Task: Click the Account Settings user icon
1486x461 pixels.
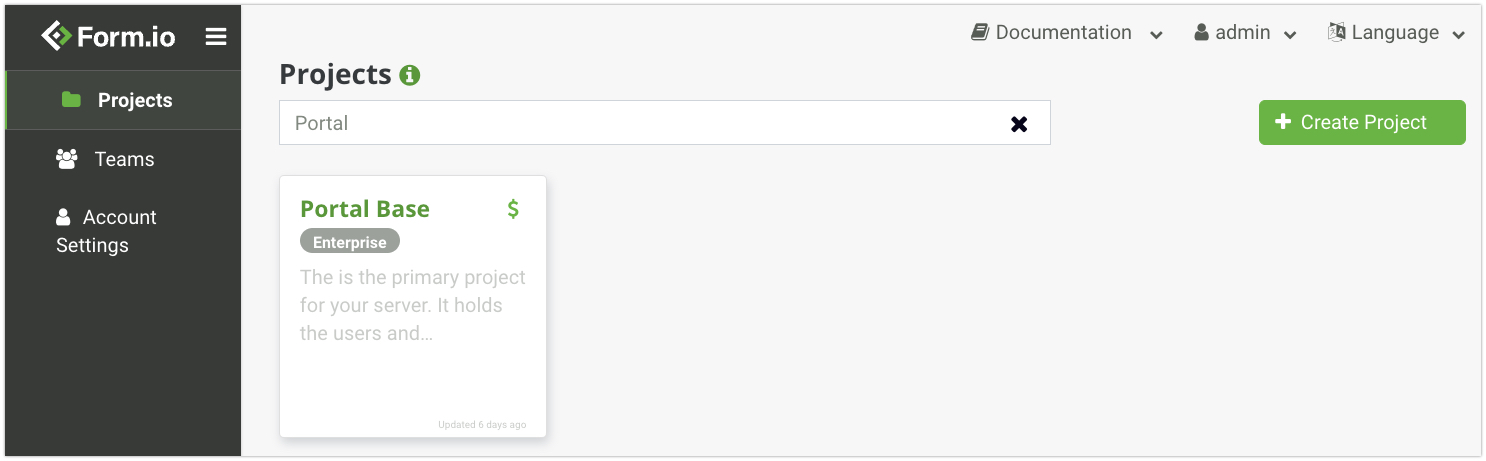Action: coord(64,217)
